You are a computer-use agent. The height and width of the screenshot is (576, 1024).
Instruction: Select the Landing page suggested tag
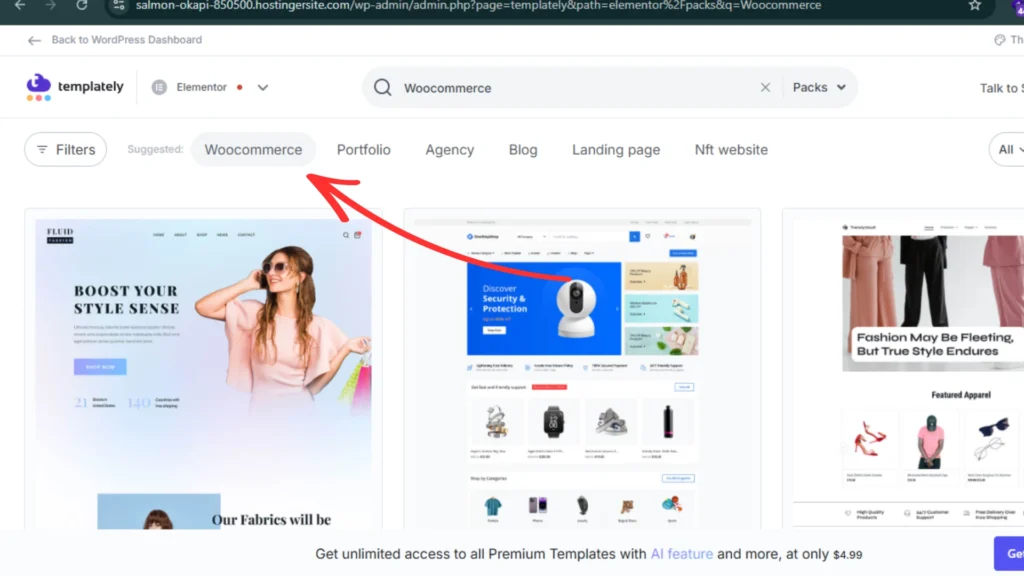[x=616, y=150]
